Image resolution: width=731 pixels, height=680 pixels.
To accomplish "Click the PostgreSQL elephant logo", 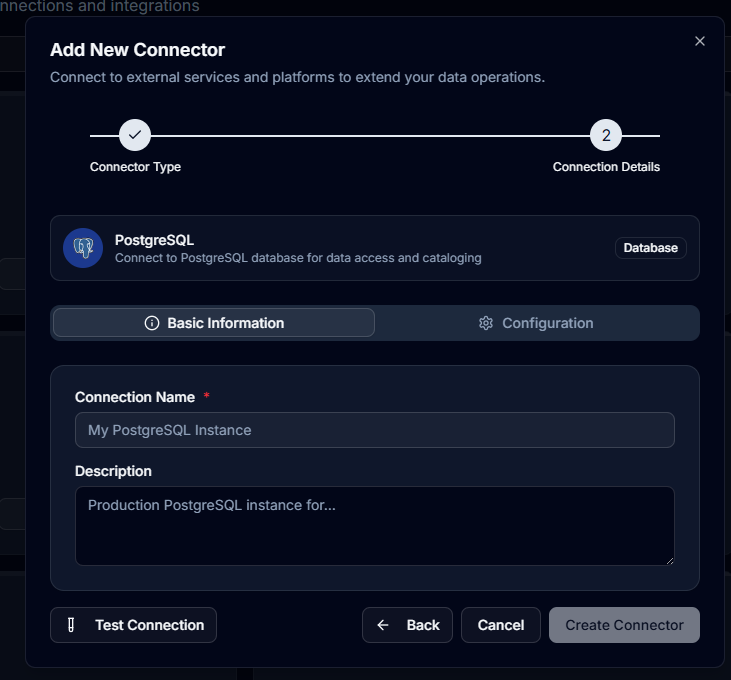I will (x=83, y=248).
